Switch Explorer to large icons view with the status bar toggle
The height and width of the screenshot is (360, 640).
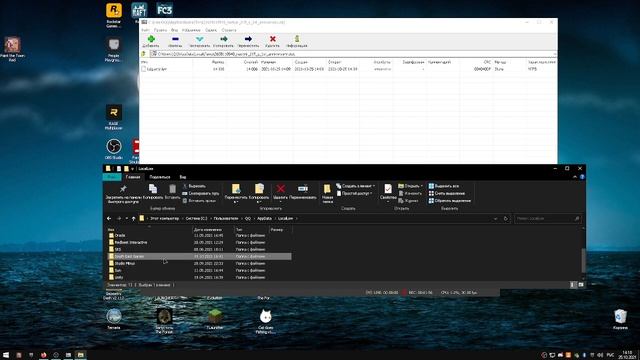[580, 284]
